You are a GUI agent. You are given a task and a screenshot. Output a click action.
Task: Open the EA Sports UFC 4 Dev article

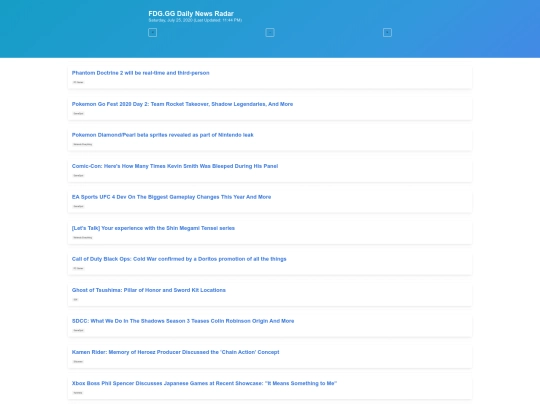click(171, 197)
